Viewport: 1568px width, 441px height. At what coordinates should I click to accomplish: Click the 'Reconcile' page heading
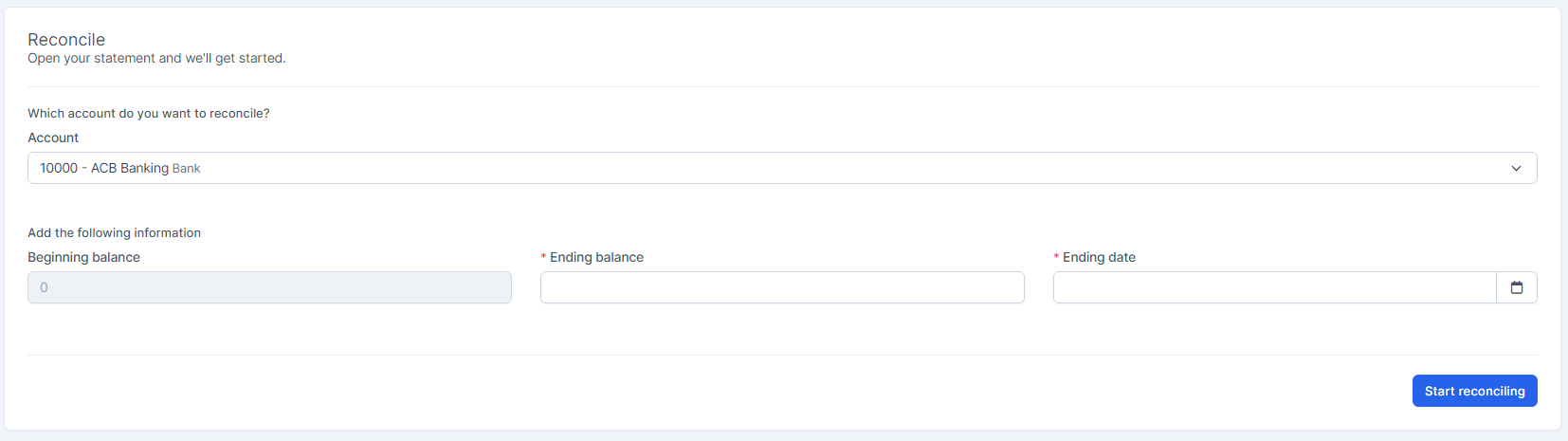coord(66,40)
